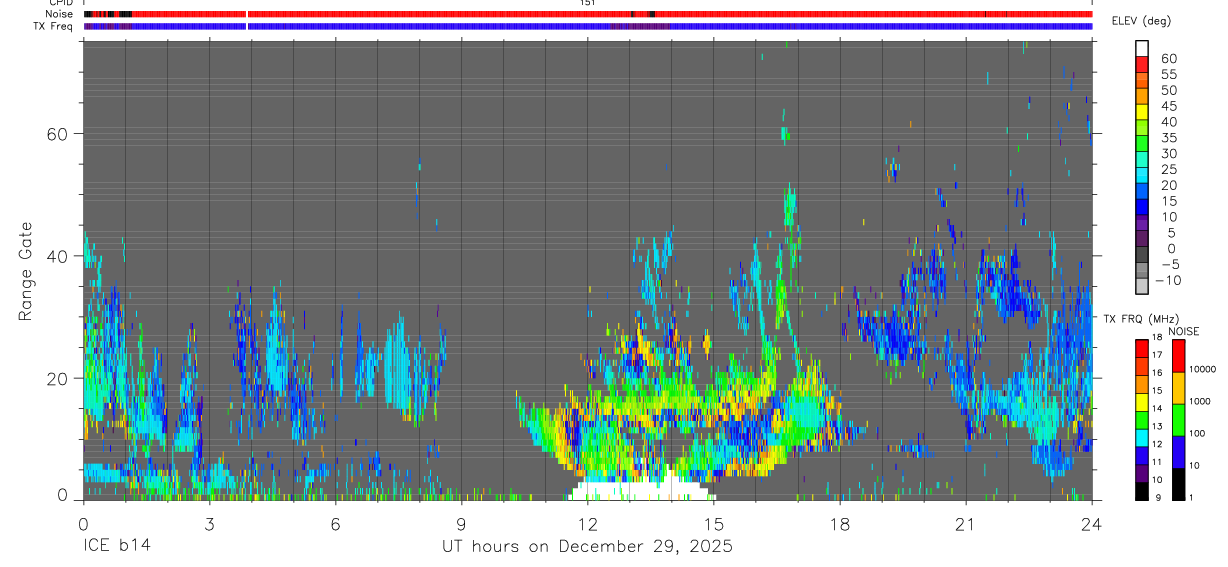Pick the red top swatch of NOISE colorbar
The height and width of the screenshot is (567, 1228).
(1178, 356)
